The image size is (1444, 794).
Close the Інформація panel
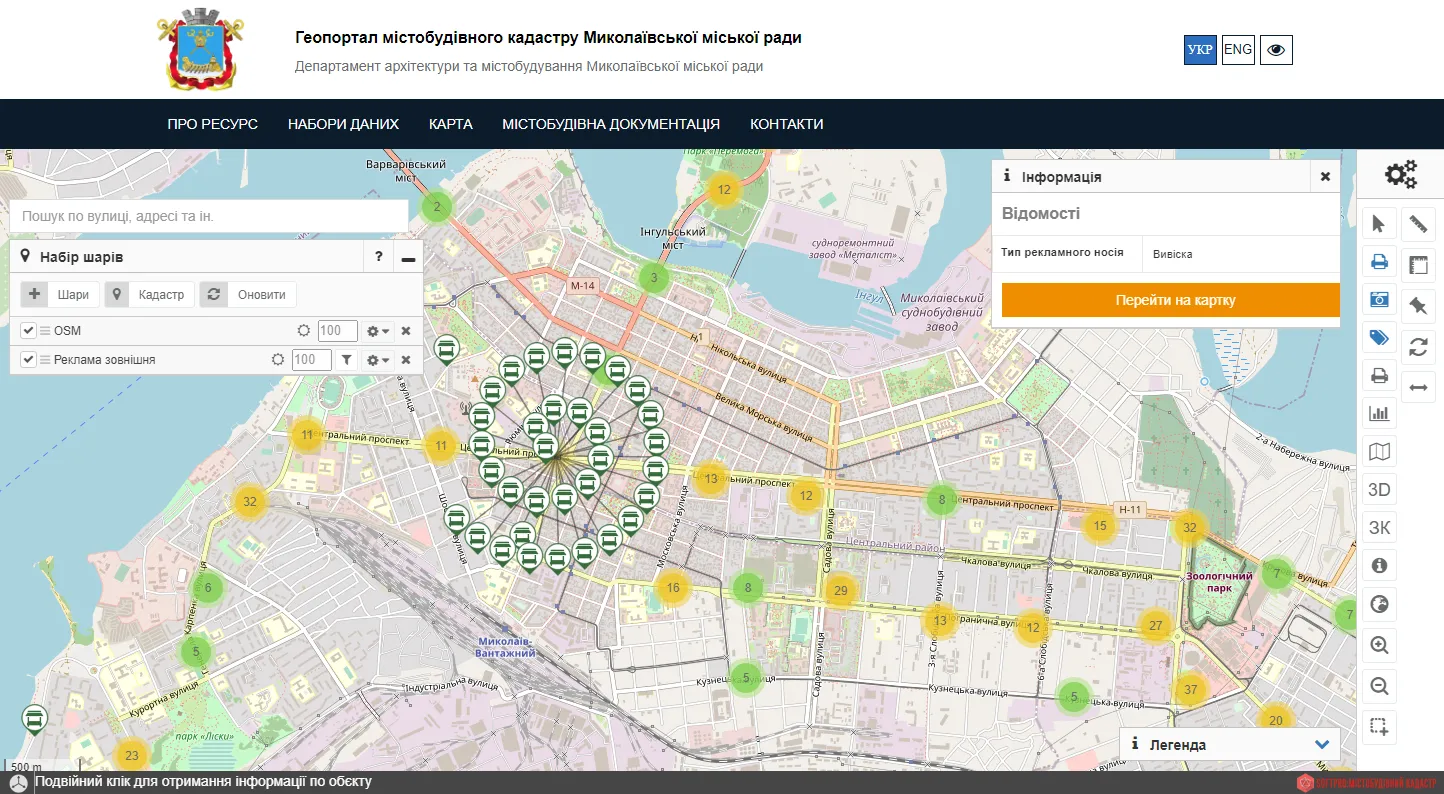click(x=1325, y=176)
